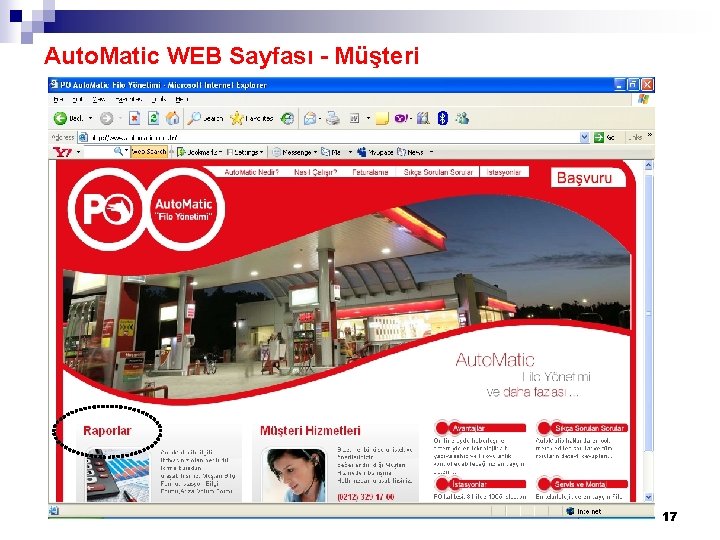Expand the Yahoo Messenger toolbar dropdown
The image size is (720, 540).
315,152
